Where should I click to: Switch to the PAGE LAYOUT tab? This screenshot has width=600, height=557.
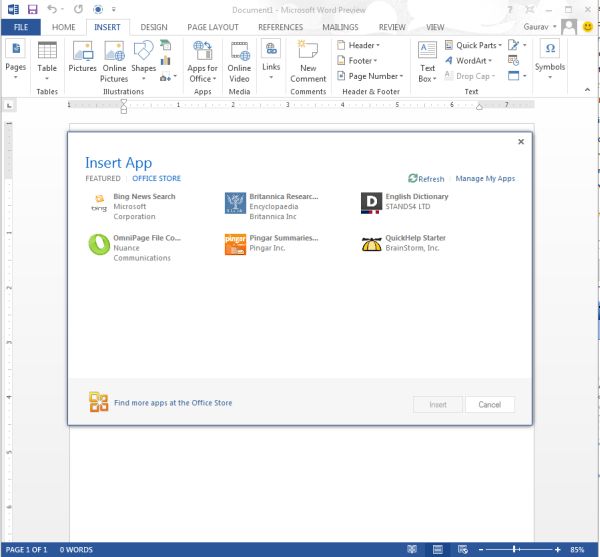[213, 27]
